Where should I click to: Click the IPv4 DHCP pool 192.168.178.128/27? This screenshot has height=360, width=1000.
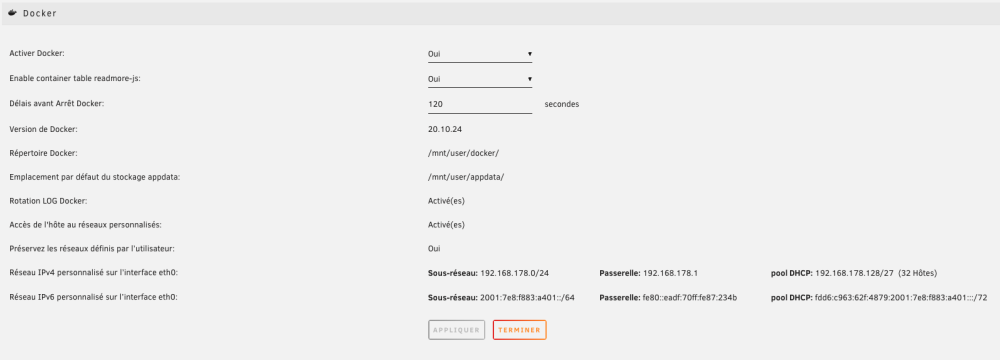(855, 273)
